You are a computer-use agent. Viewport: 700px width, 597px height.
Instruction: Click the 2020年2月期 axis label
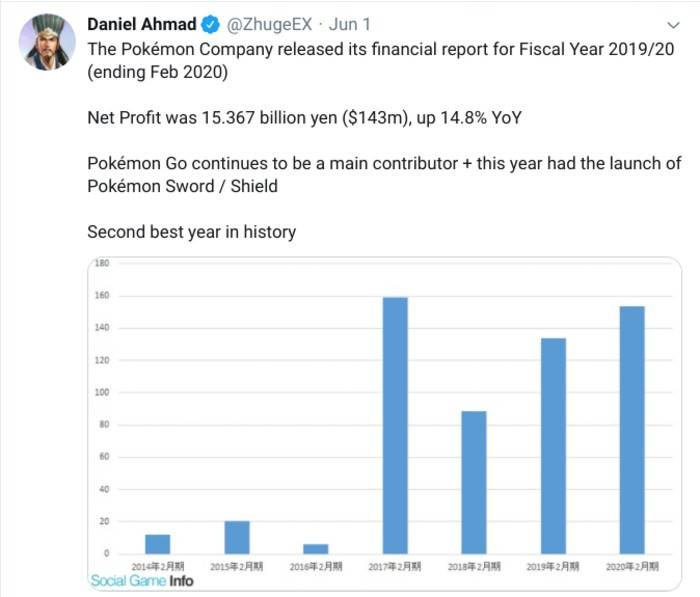pos(632,567)
